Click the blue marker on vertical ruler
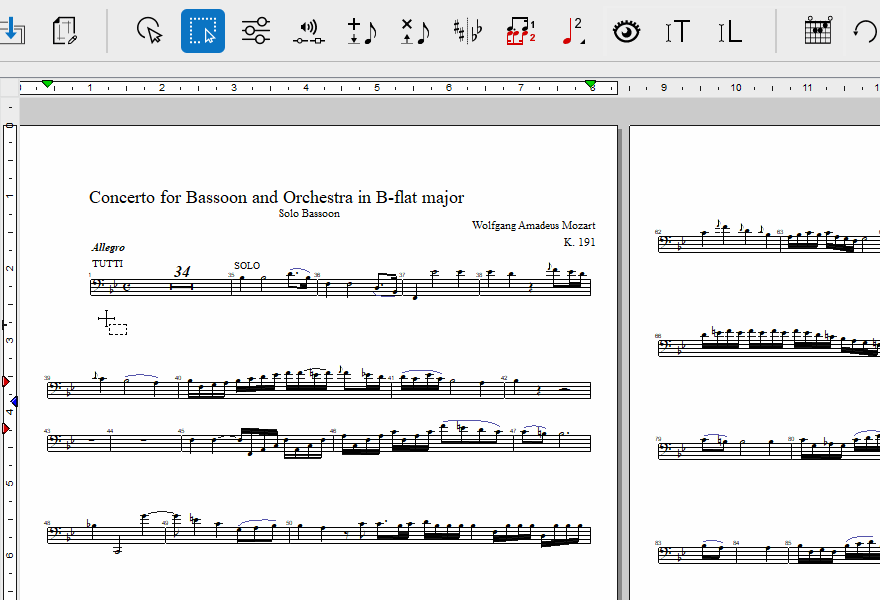Screen dimensions: 880x600 [13, 402]
